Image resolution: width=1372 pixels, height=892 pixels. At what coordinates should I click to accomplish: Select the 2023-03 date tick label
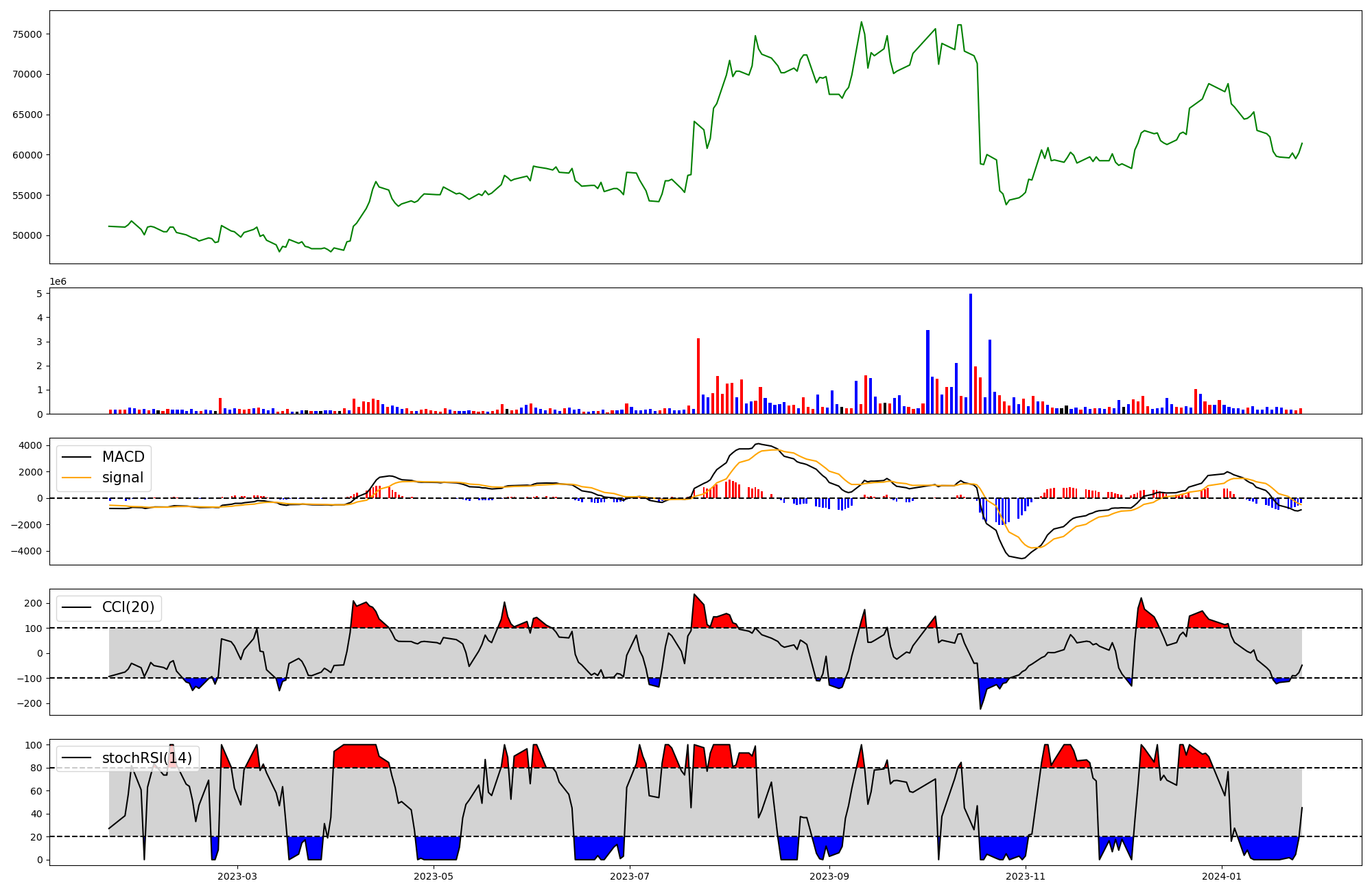pyautogui.click(x=237, y=876)
